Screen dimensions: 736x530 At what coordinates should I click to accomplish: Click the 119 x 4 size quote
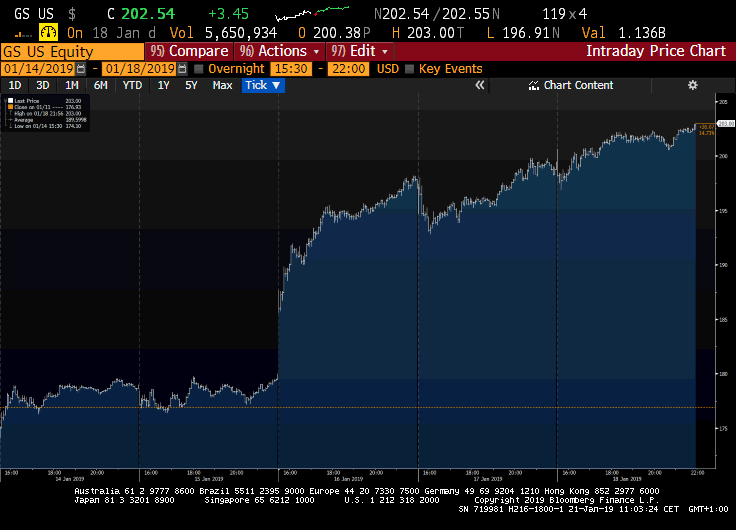pos(565,14)
